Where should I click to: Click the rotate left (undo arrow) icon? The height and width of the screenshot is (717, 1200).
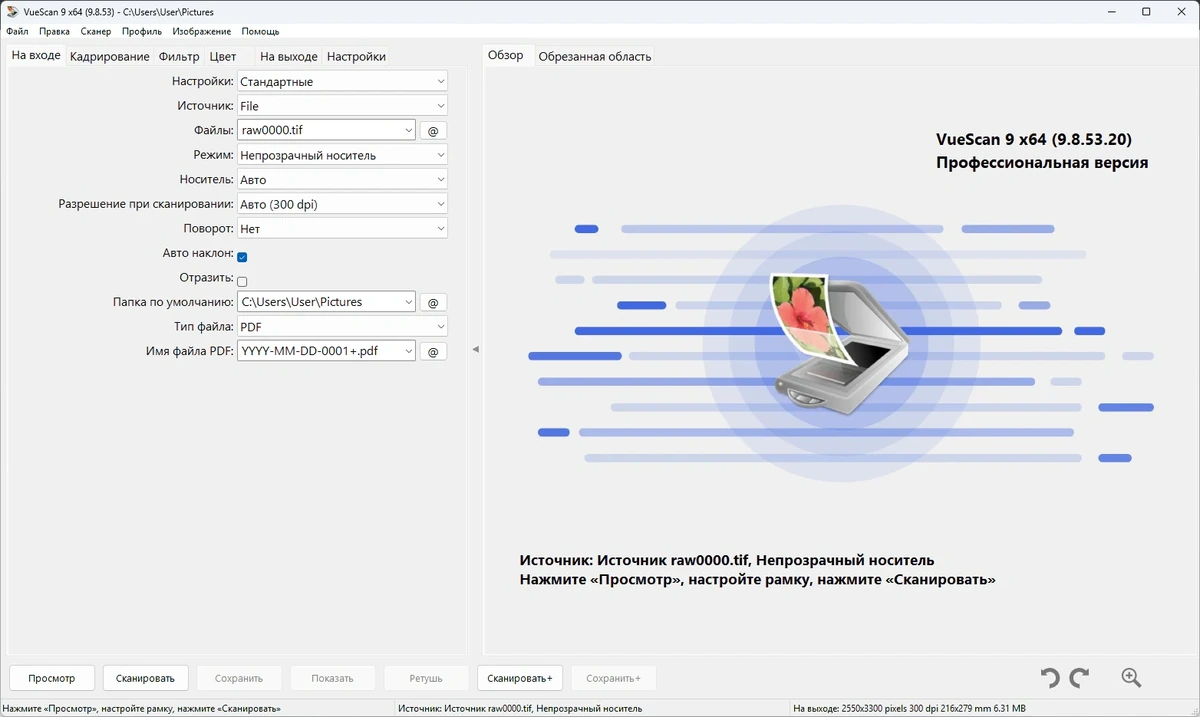pos(1049,678)
